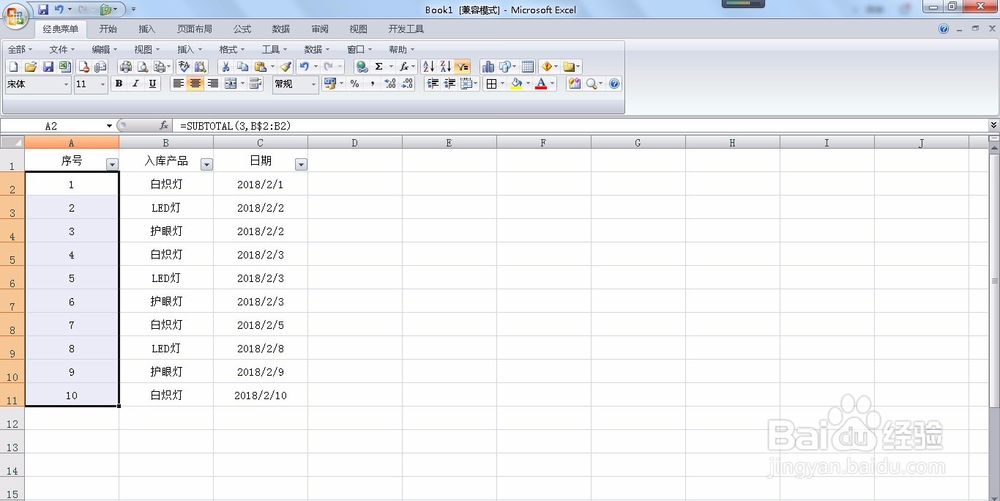Open the number format dropdown 常规
This screenshot has height=501, width=1000.
pos(313,84)
